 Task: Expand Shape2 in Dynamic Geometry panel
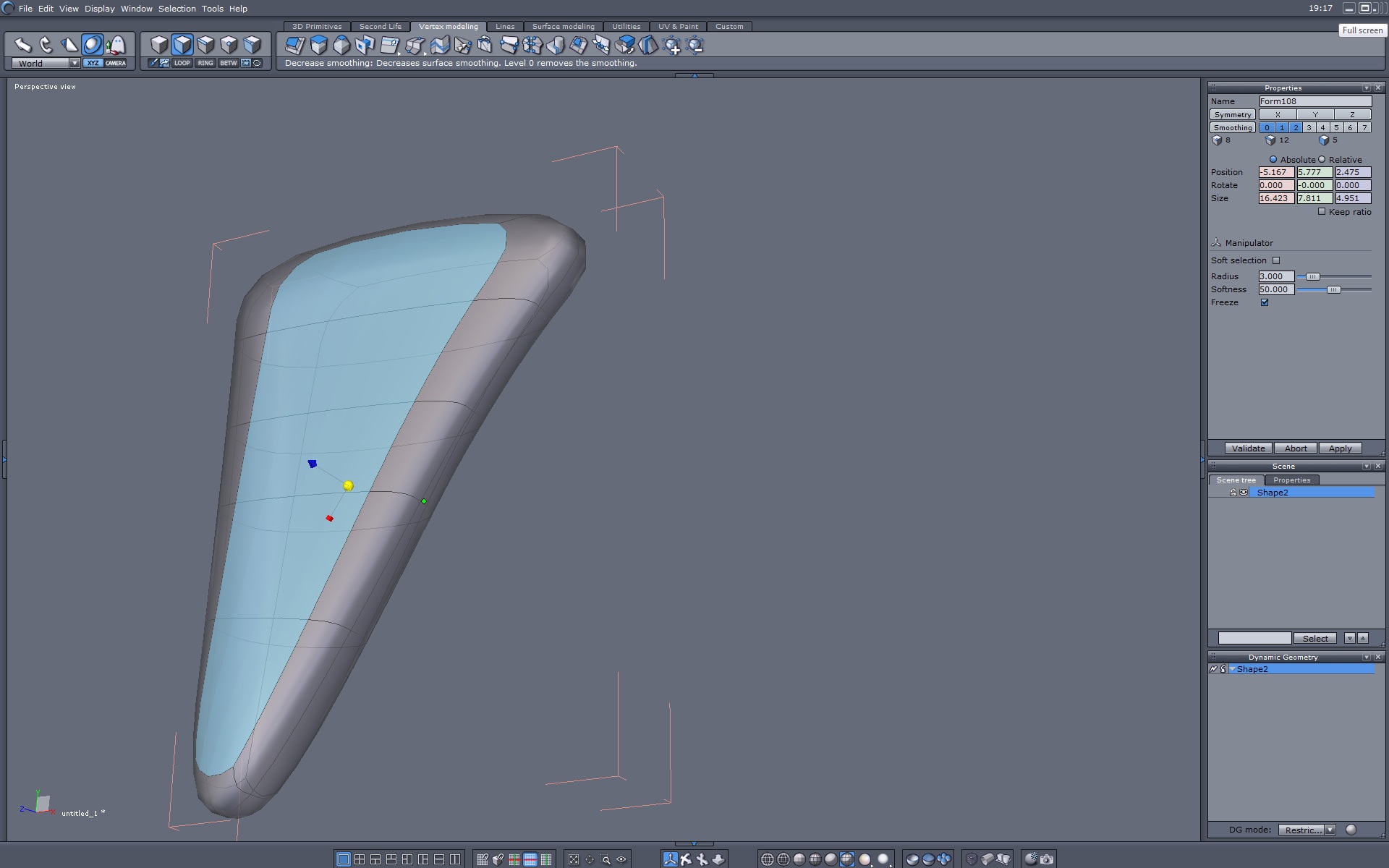point(1233,669)
